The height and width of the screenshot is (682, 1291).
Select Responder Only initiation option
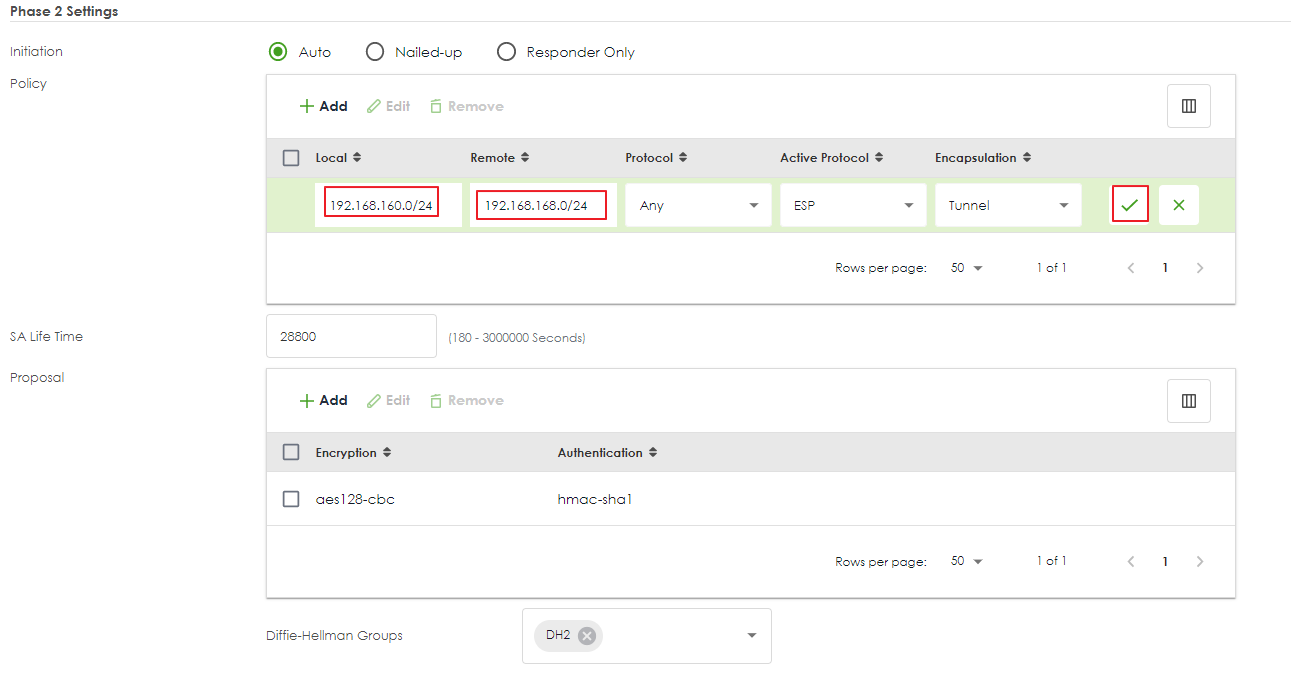point(507,52)
